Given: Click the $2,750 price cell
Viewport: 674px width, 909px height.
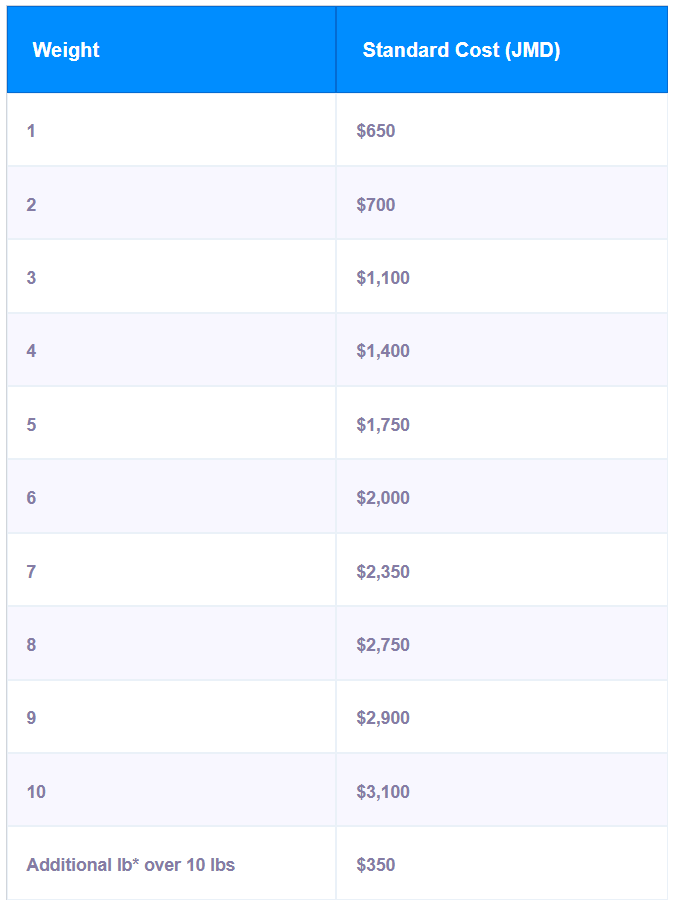Looking at the screenshot, I should point(383,645).
